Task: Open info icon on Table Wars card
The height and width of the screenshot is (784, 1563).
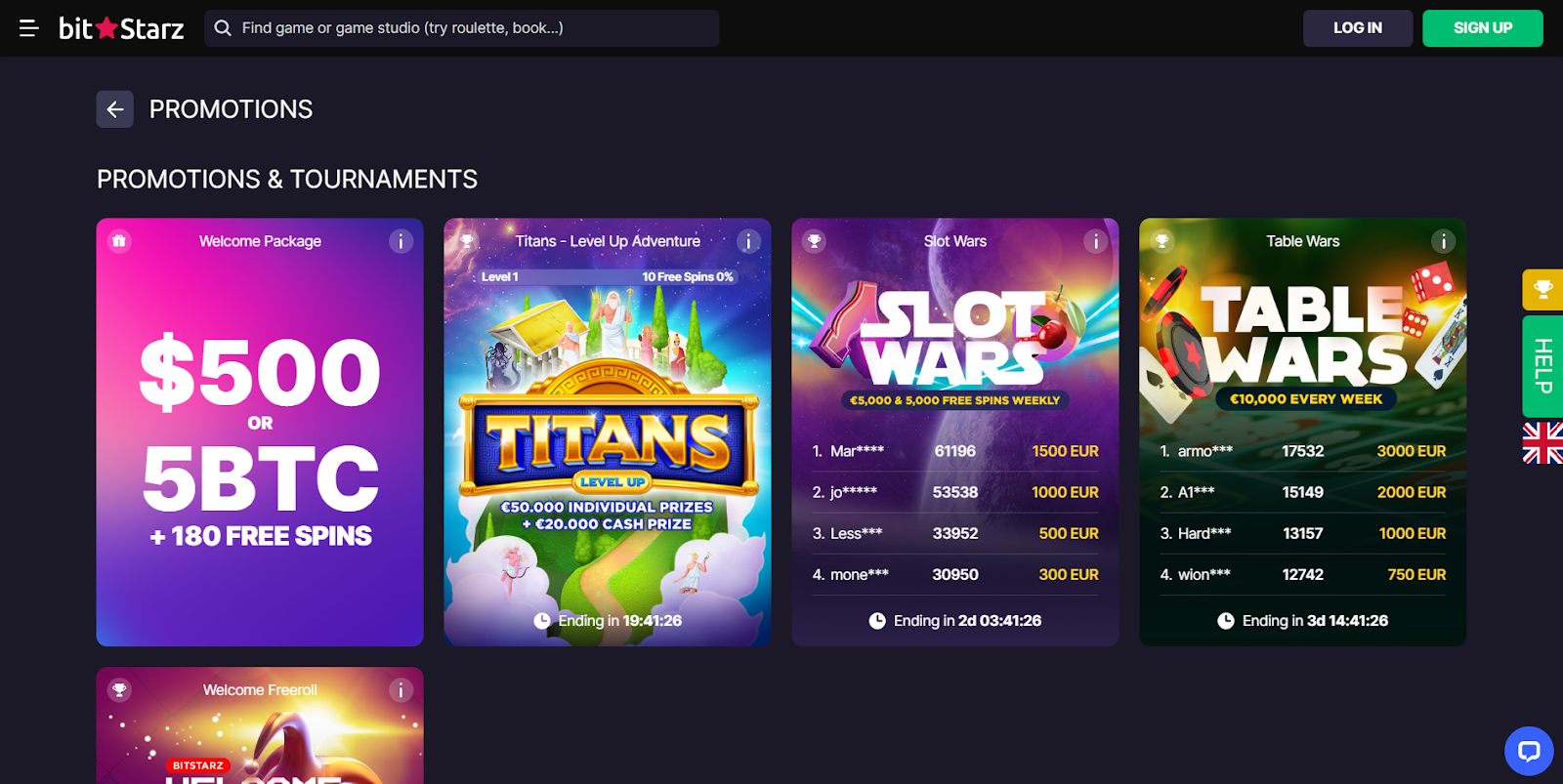Action: (x=1444, y=241)
